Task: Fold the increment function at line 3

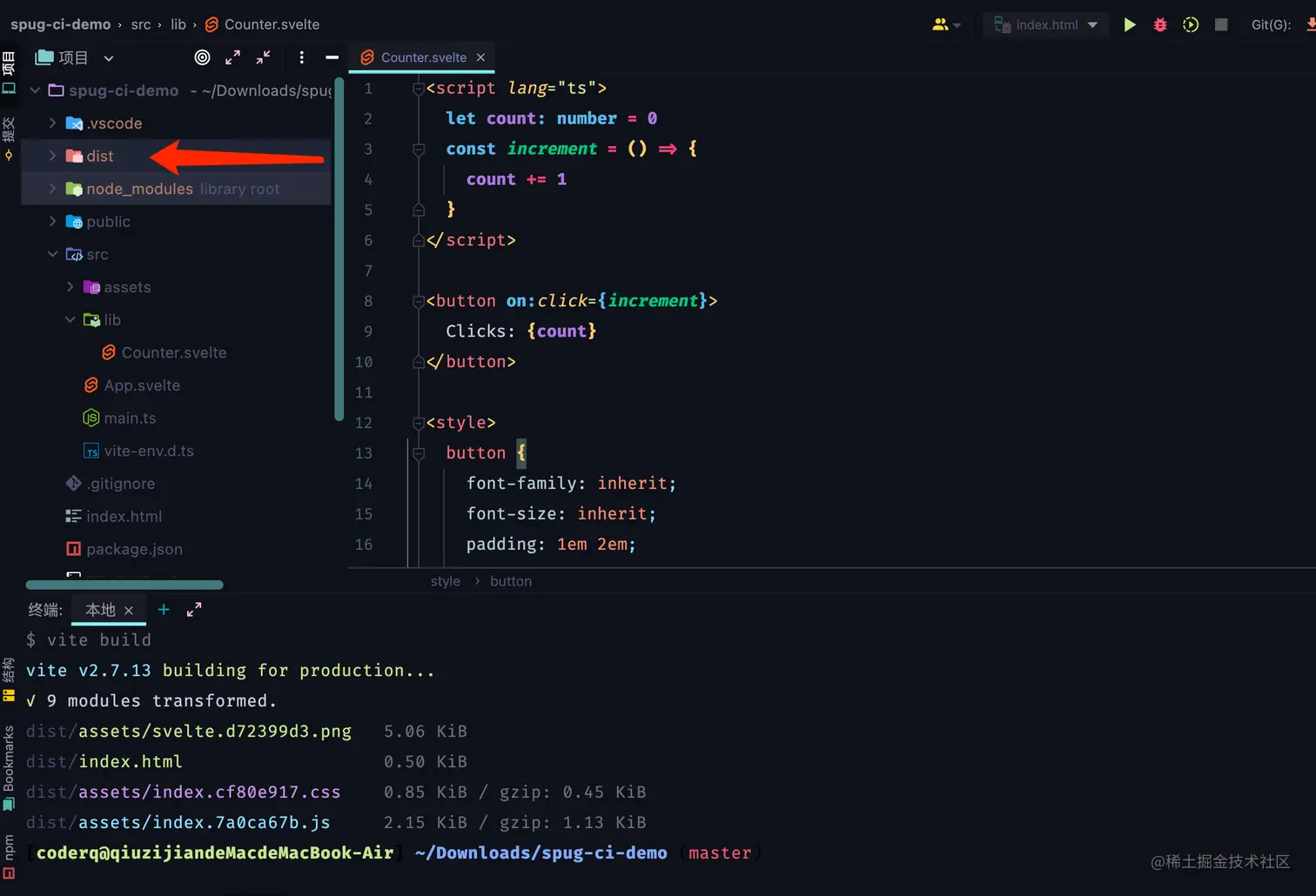Action: point(419,149)
